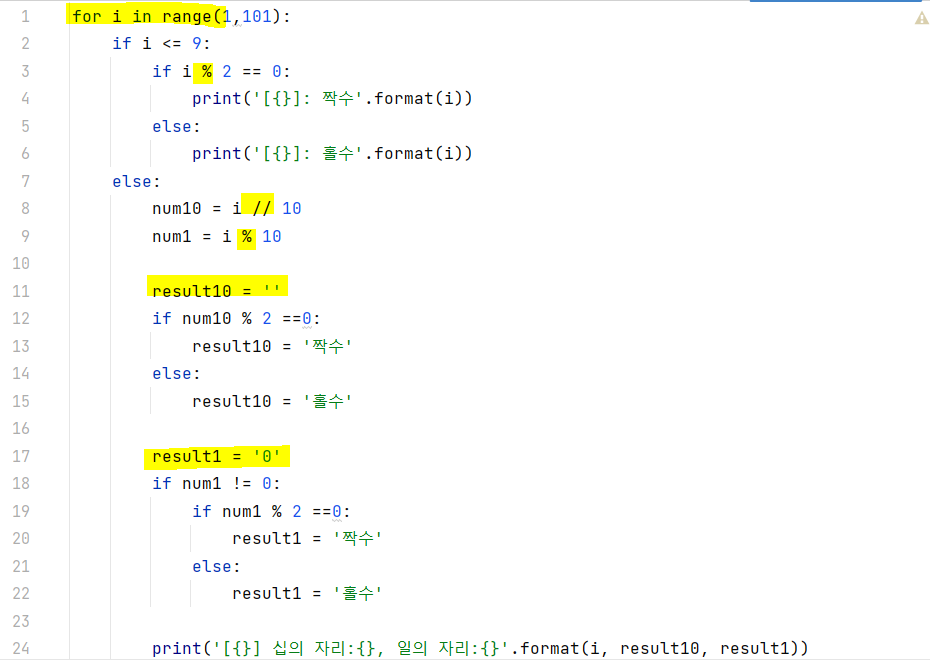Click "result10 = '홀수'" assignment
930x668 pixels.
click(272, 402)
